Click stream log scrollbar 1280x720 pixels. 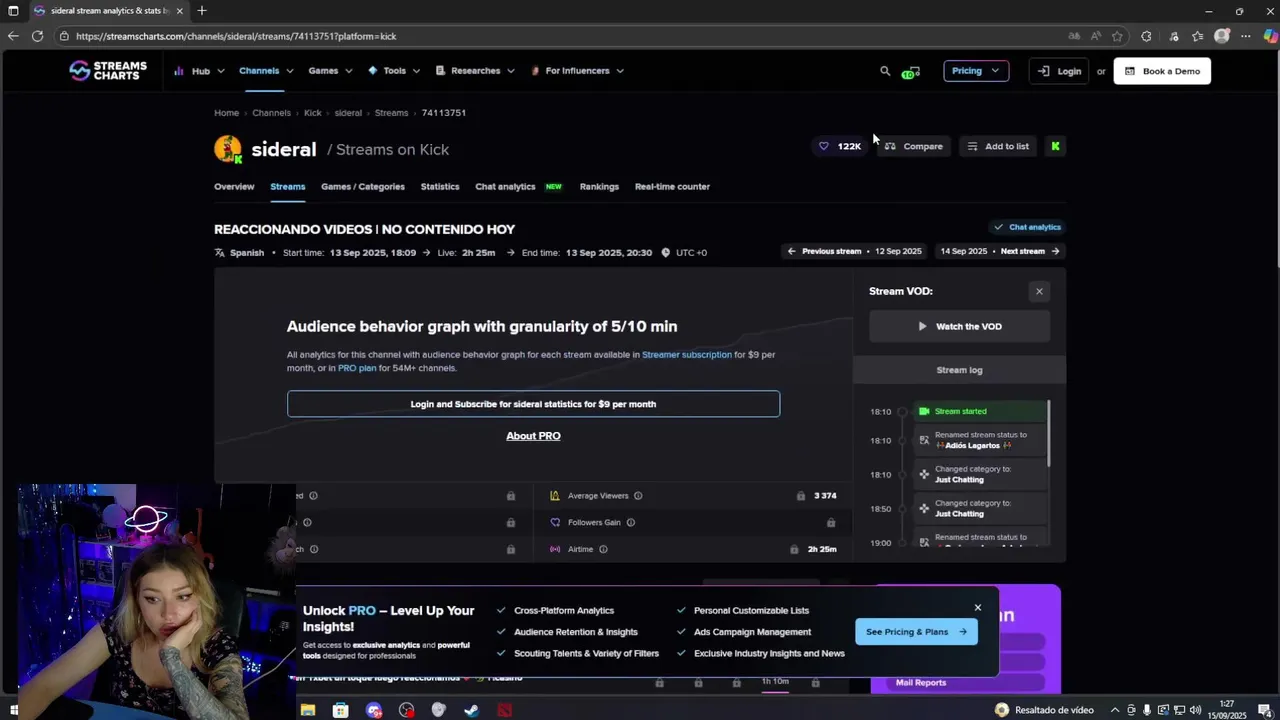tap(1048, 434)
